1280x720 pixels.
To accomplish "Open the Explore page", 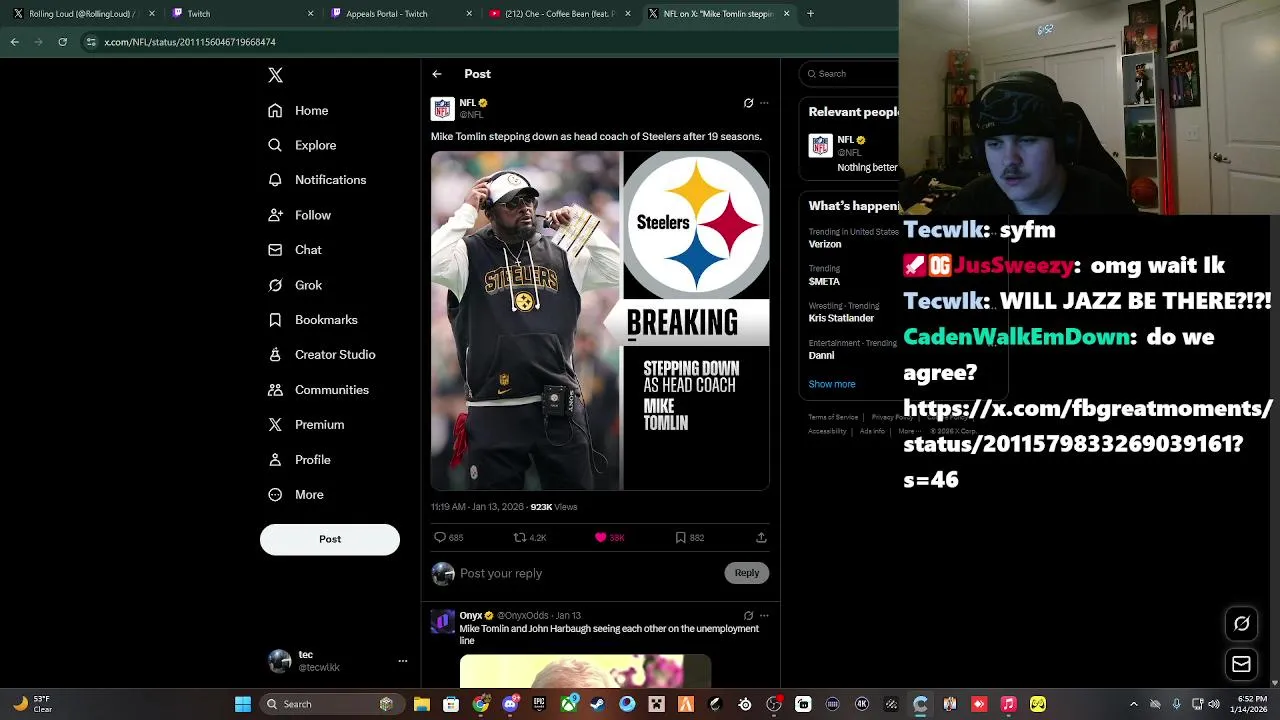I will 302,145.
